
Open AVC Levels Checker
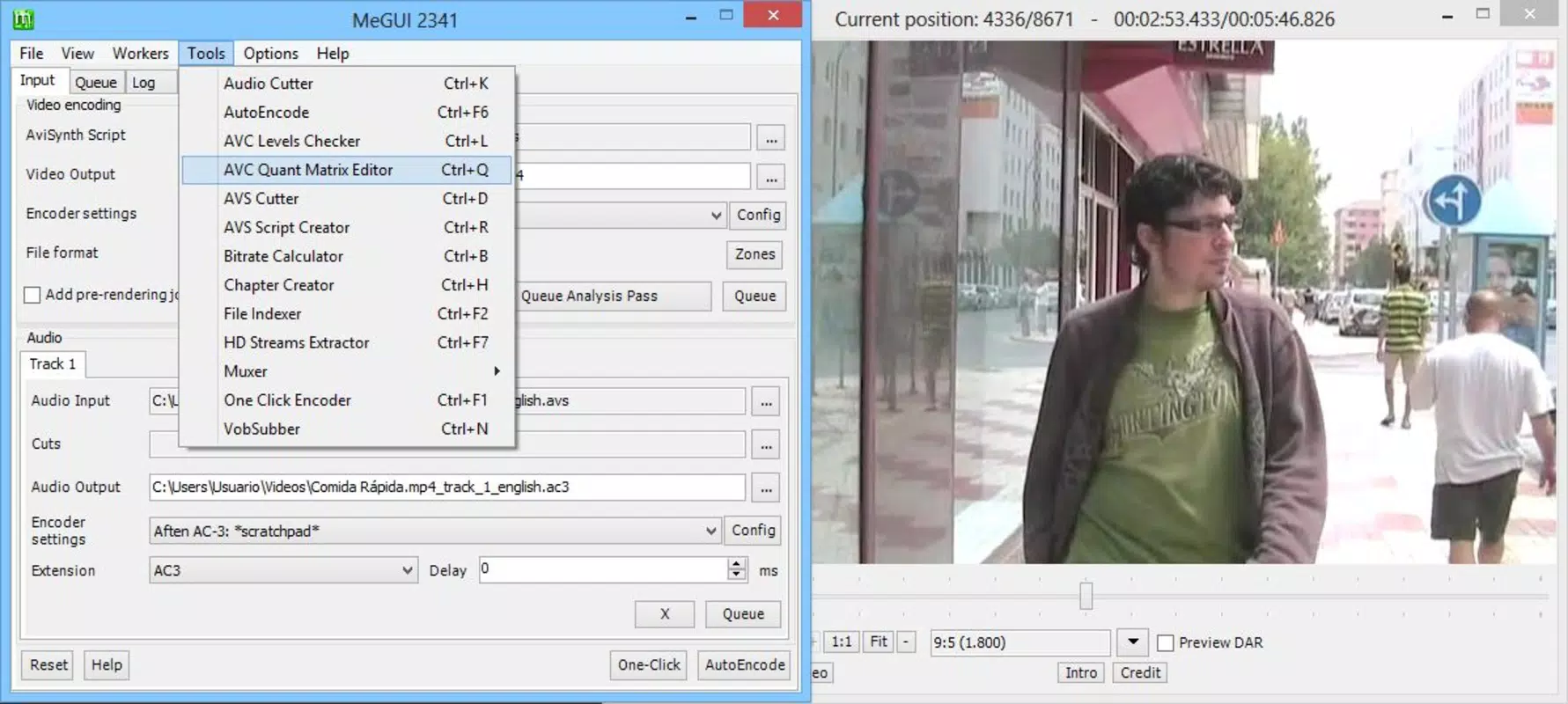click(346, 141)
